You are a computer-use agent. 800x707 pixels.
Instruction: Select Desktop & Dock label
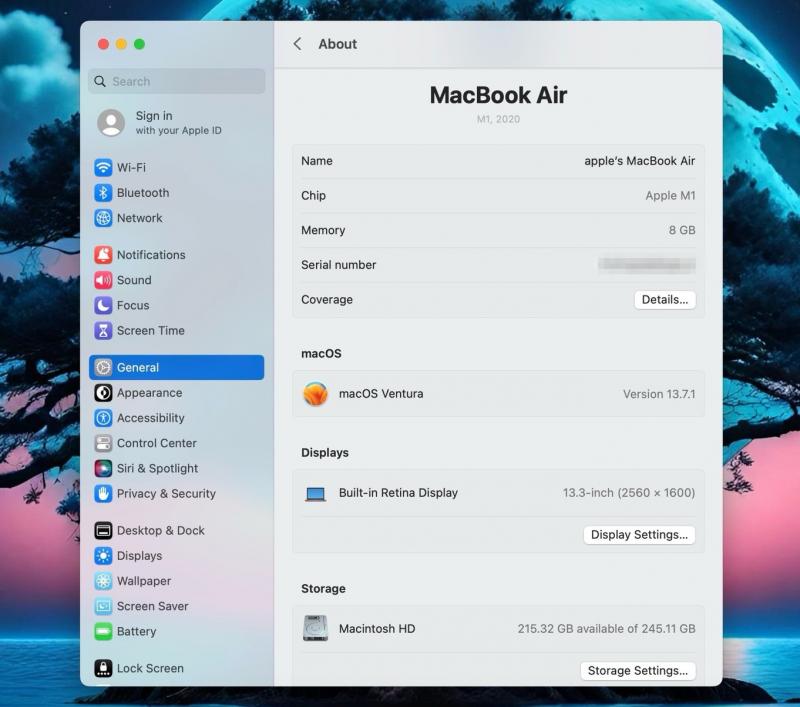pyautogui.click(x=161, y=531)
